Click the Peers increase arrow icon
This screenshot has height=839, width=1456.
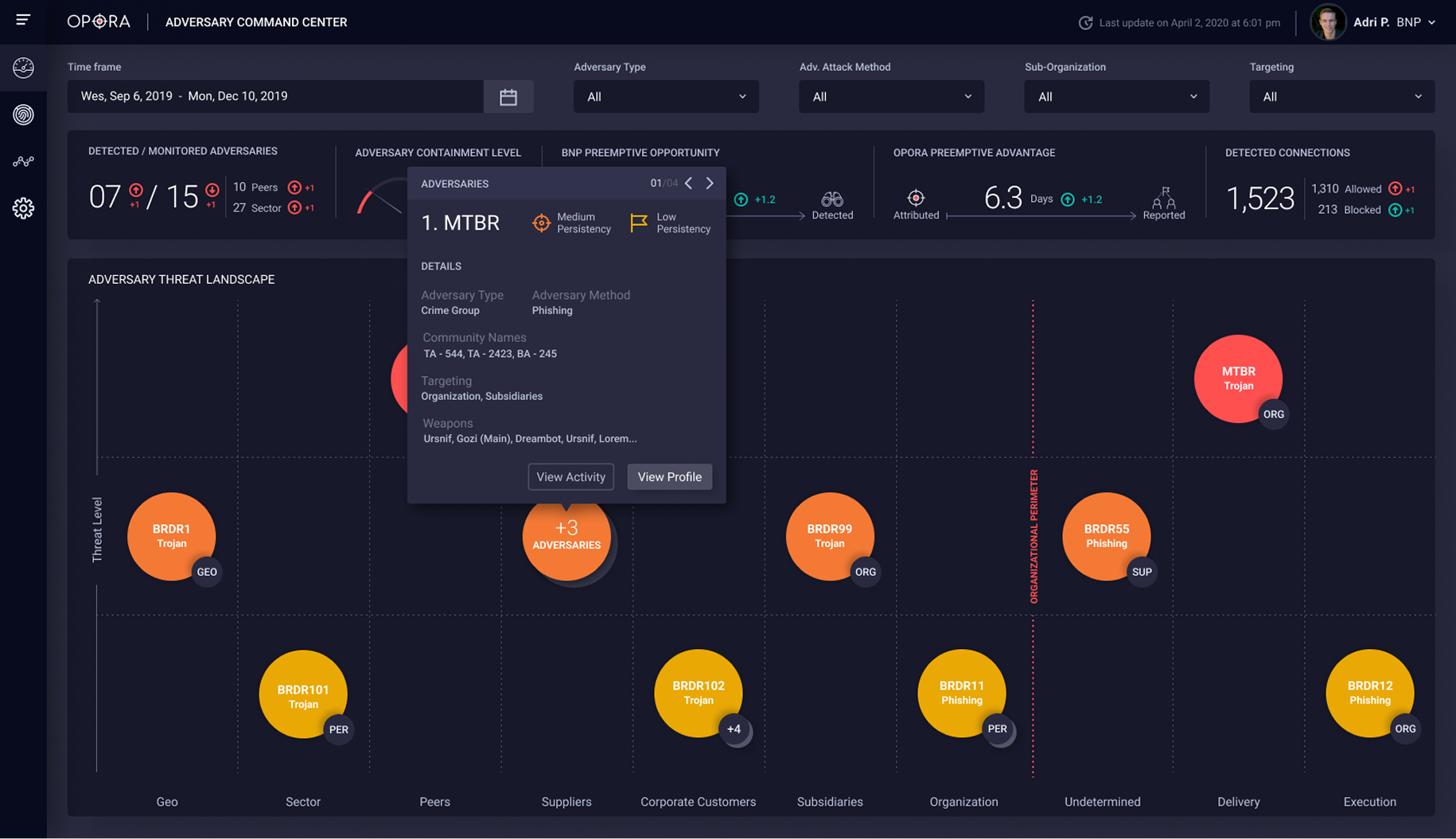(x=294, y=187)
